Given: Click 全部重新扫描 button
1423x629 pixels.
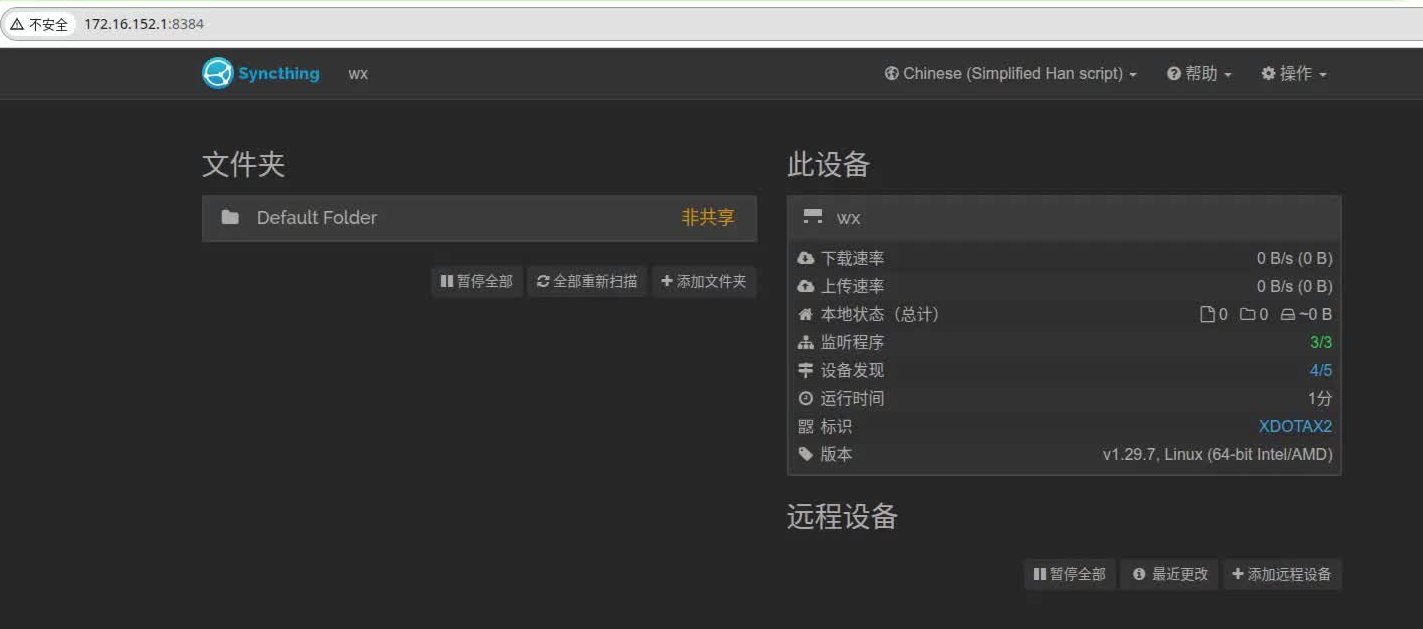Looking at the screenshot, I should click(x=587, y=282).
